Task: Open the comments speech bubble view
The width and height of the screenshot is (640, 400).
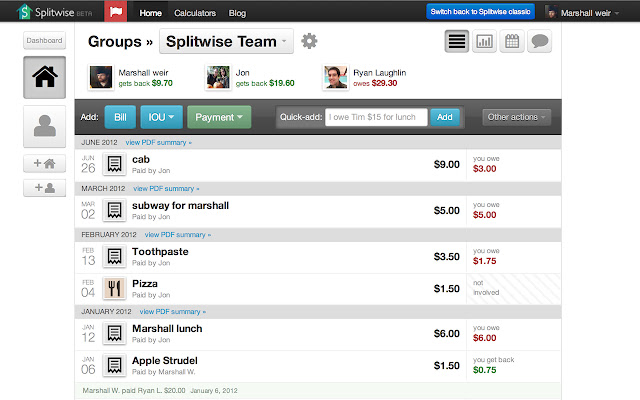Action: [x=539, y=42]
